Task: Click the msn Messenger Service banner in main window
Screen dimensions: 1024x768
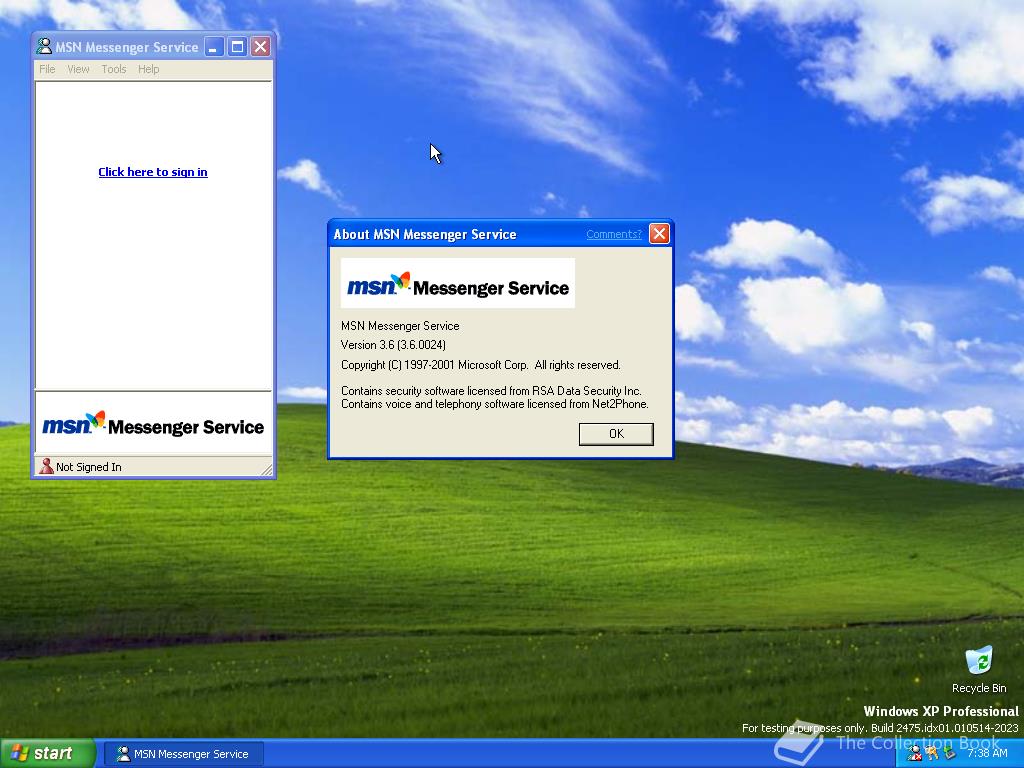Action: (x=153, y=424)
